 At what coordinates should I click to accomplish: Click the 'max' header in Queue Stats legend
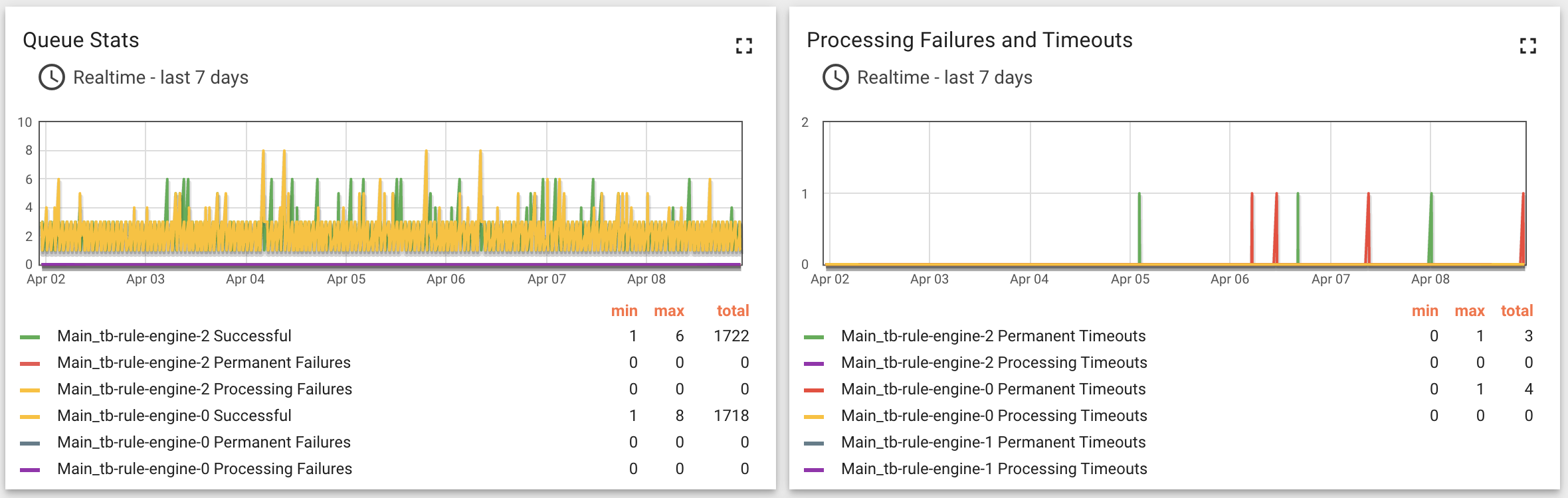(669, 311)
